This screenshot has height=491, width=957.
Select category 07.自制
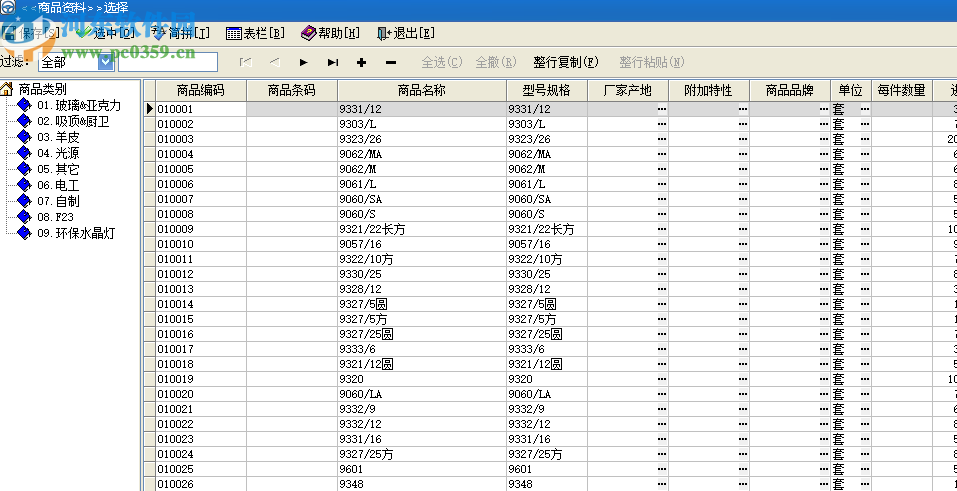click(x=58, y=201)
